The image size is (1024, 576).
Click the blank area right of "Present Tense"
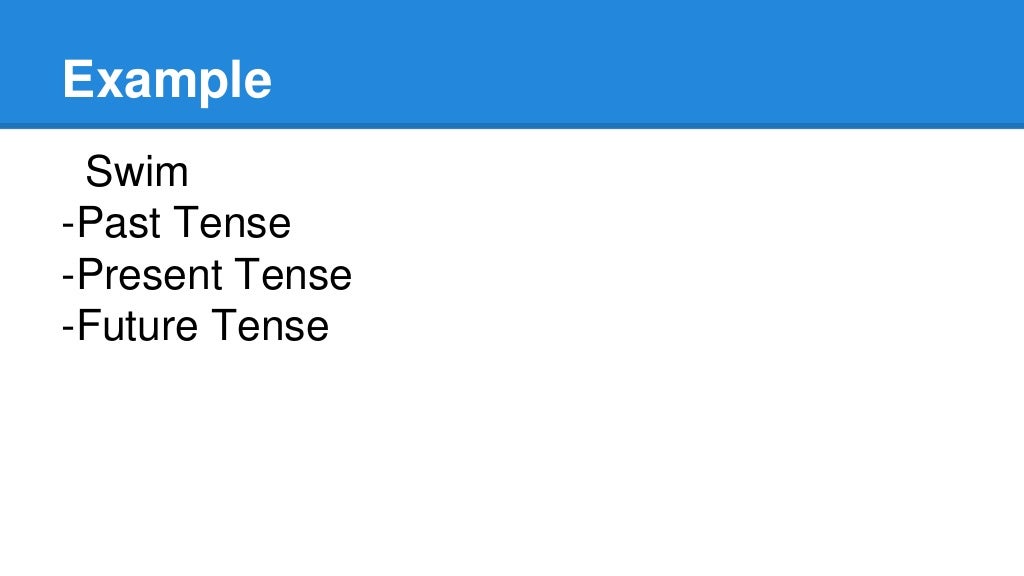point(650,275)
